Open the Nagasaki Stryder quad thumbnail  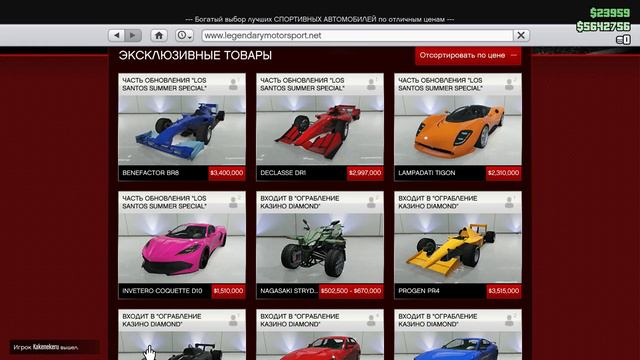320,248
